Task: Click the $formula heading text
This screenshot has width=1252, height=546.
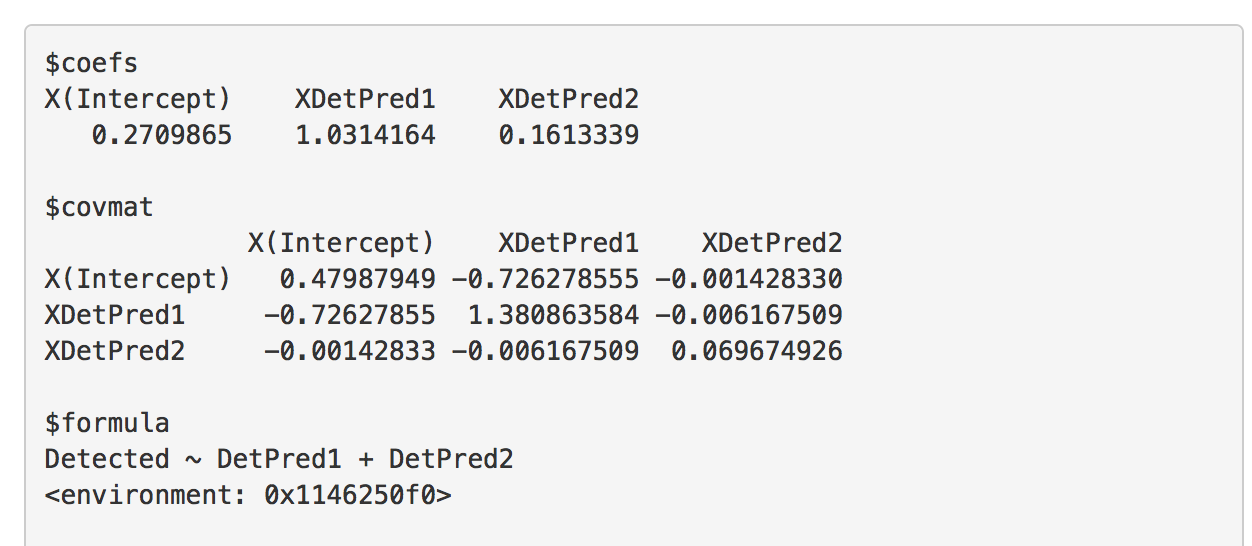Action: 107,423
